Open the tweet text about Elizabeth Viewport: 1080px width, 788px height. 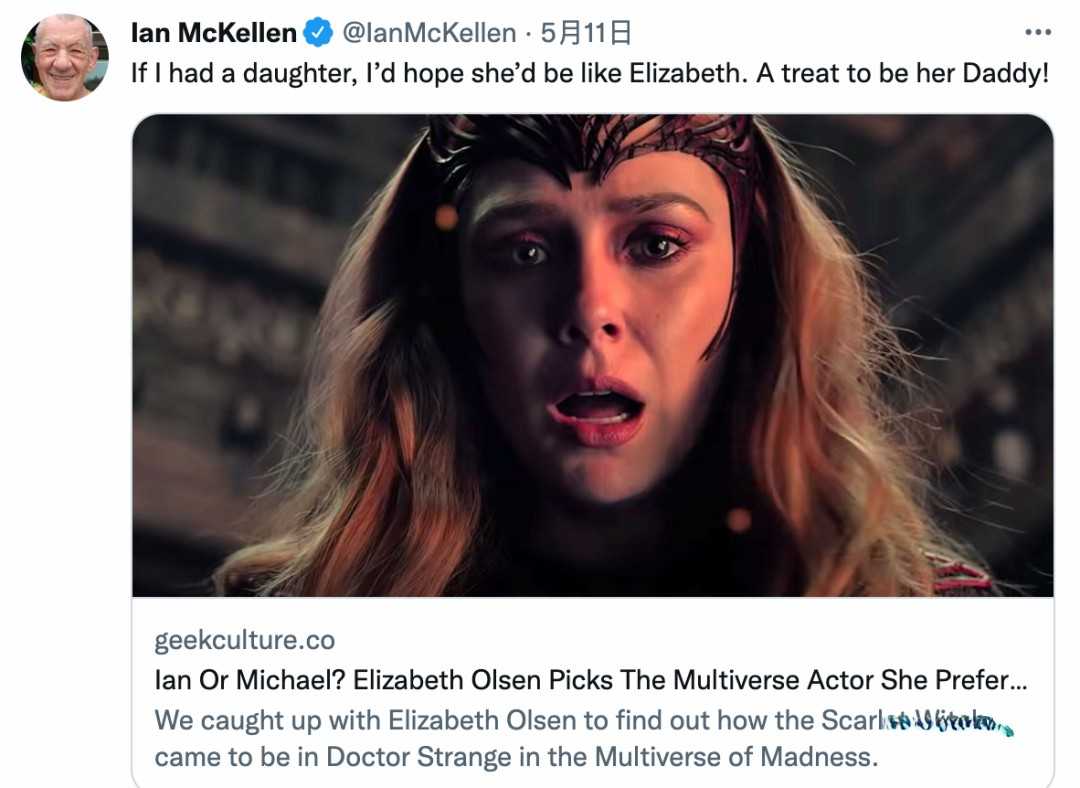point(590,73)
